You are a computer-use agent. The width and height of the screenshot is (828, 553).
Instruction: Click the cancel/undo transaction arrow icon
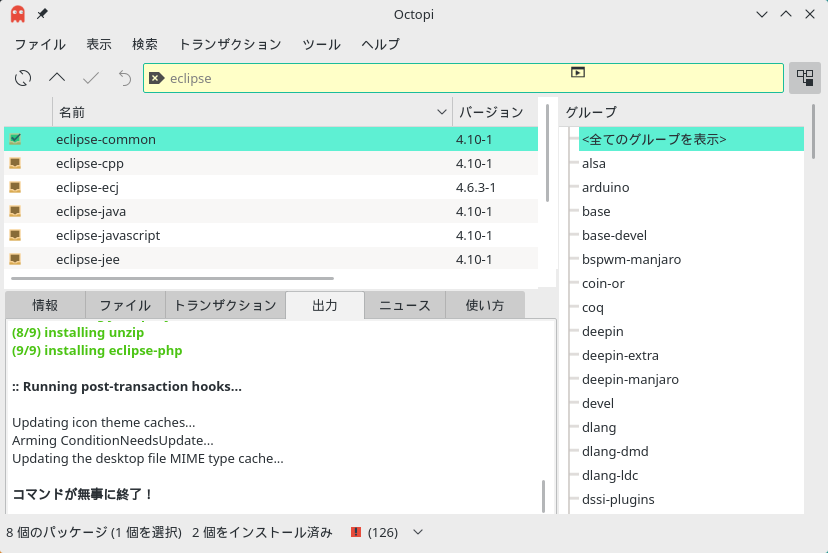[125, 78]
